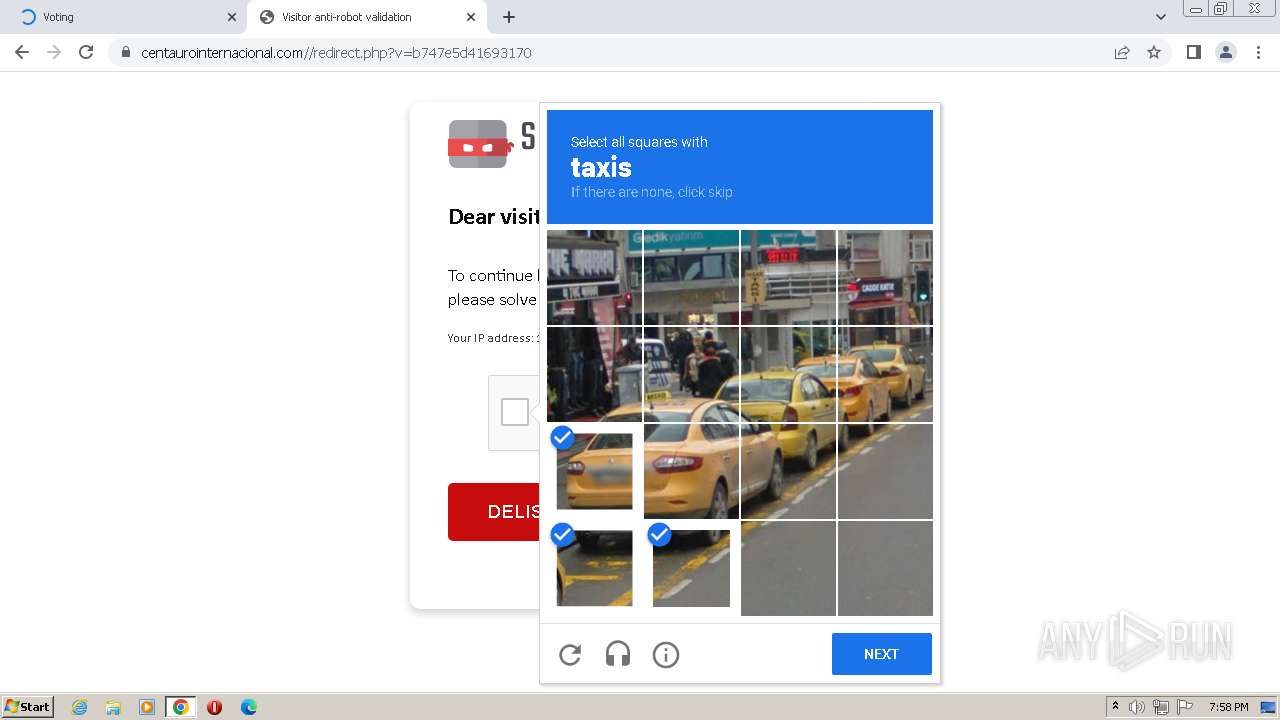1280x720 pixels.
Task: Open the 7:58 PM clock in tray
Action: (1228, 707)
